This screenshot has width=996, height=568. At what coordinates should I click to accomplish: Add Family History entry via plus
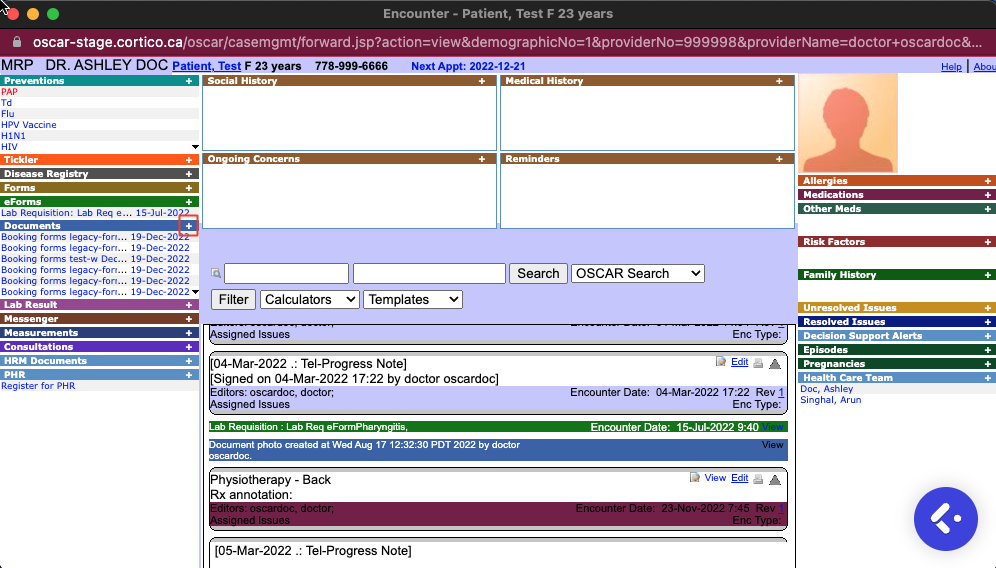(x=988, y=274)
